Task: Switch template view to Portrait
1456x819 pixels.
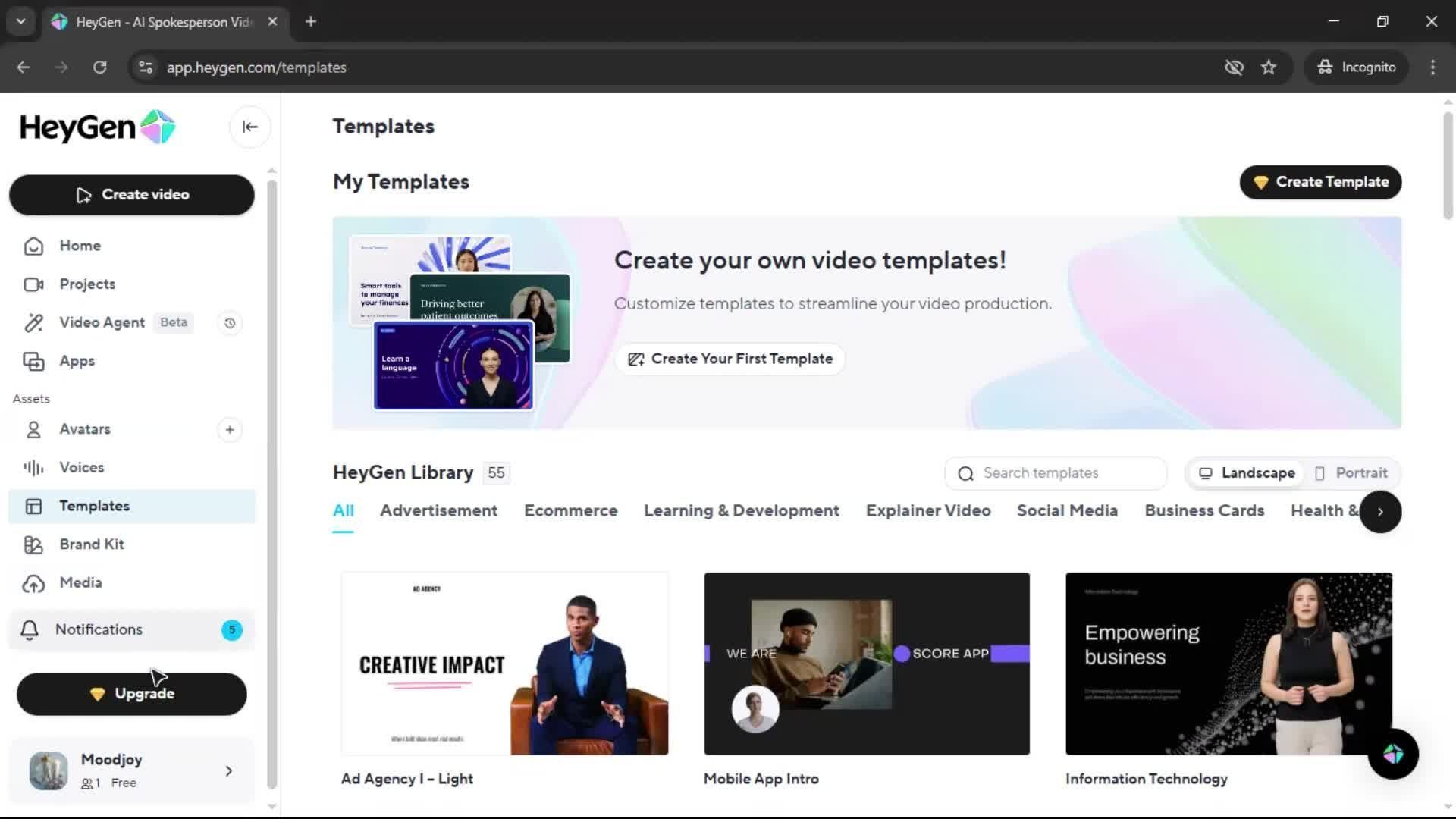Action: tap(1351, 473)
